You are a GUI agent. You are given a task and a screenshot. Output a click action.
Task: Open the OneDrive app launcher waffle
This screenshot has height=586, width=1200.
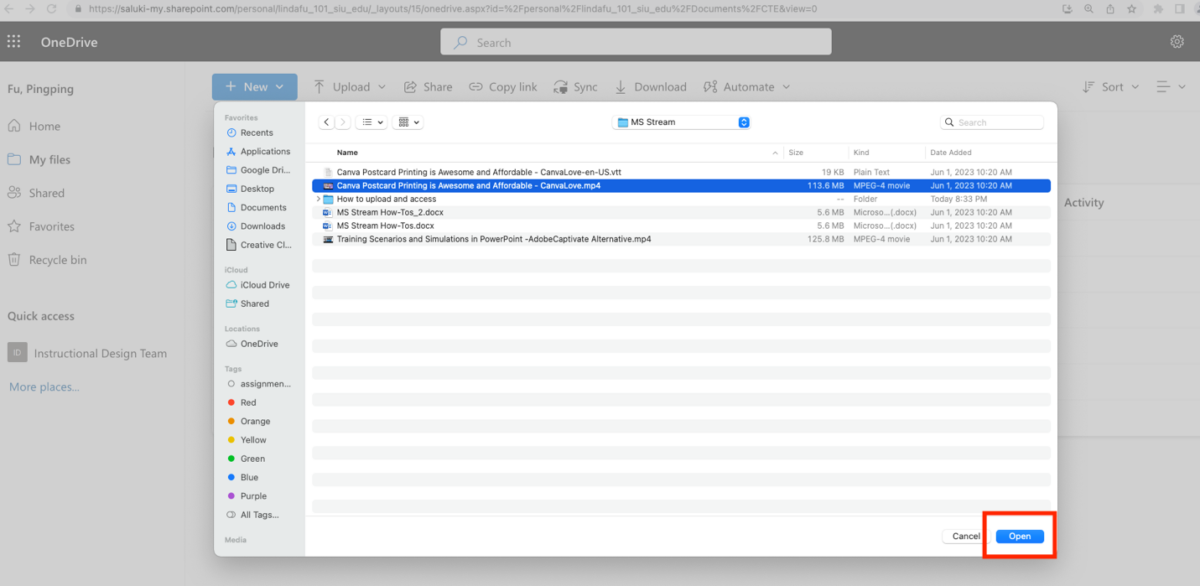tap(14, 42)
